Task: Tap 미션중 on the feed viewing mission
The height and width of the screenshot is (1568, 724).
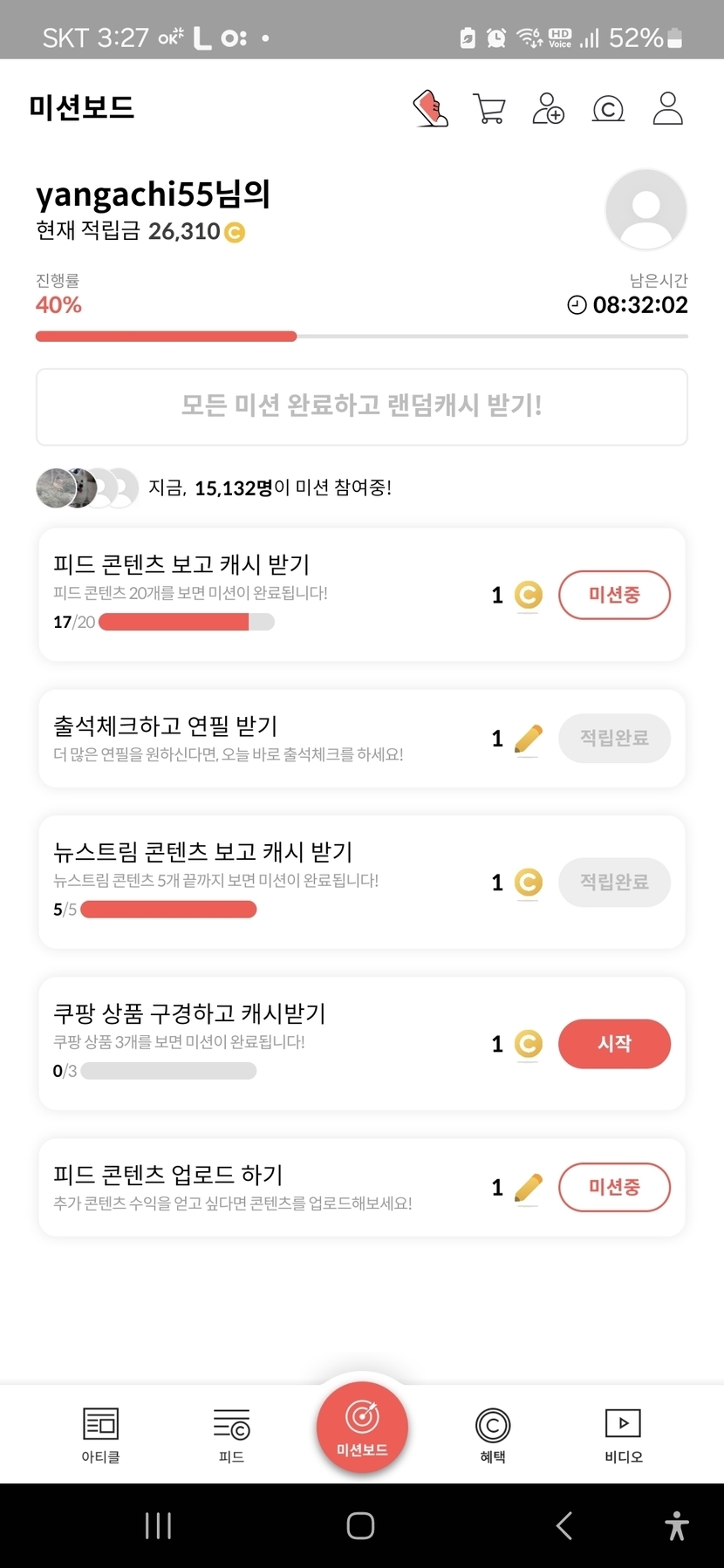Action: 614,595
